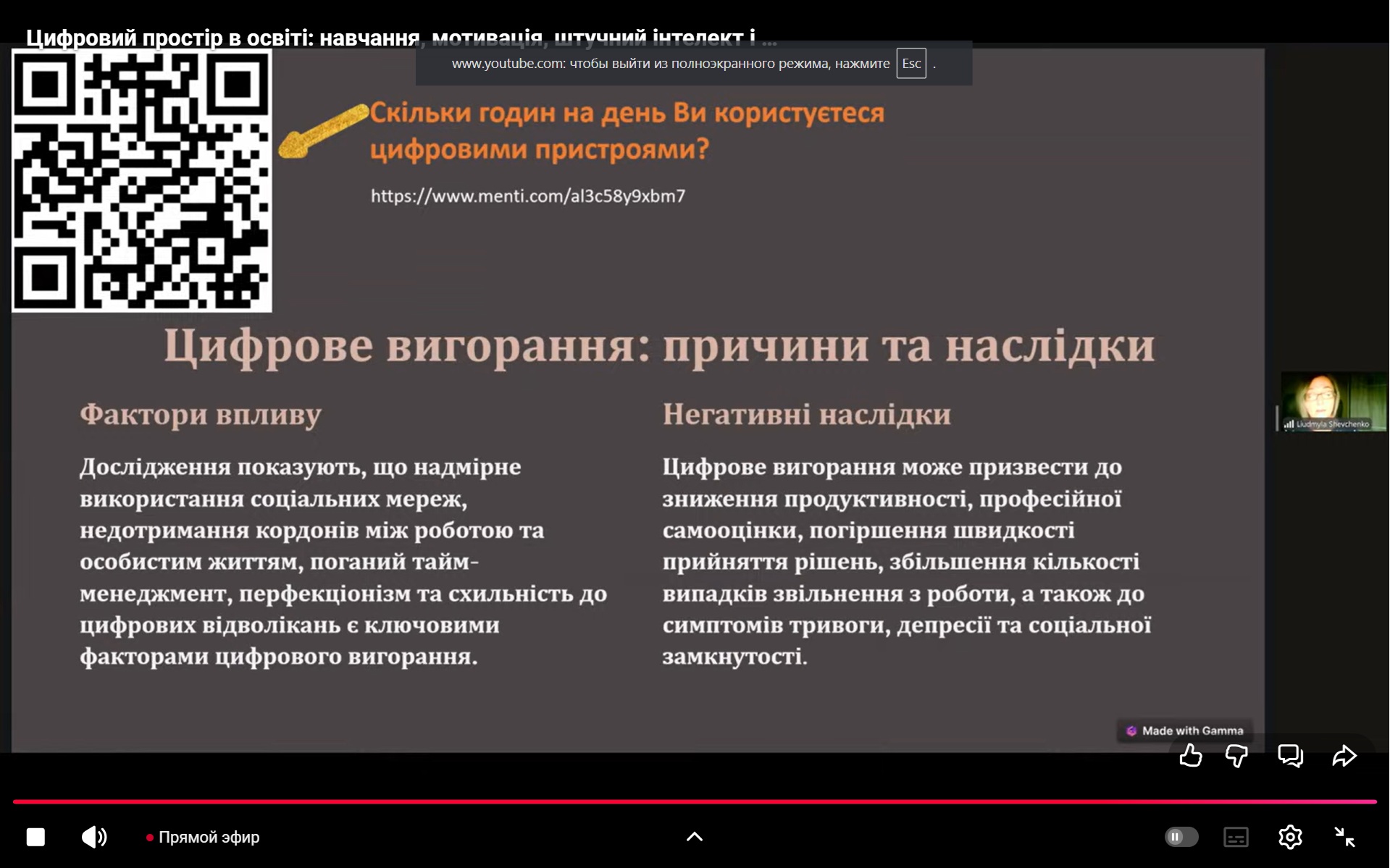The width and height of the screenshot is (1390, 868).
Task: Exit fullscreen mode with the collapse icon
Action: tap(1344, 837)
